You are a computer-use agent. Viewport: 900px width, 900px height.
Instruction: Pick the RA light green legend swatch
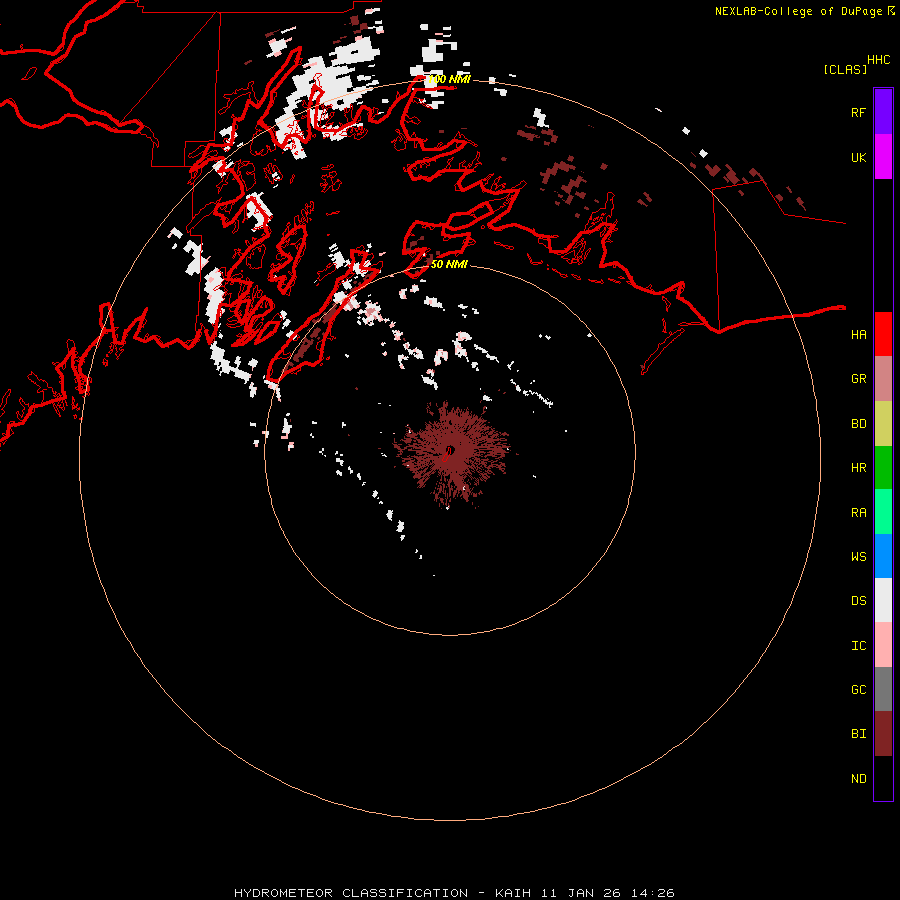point(883,512)
